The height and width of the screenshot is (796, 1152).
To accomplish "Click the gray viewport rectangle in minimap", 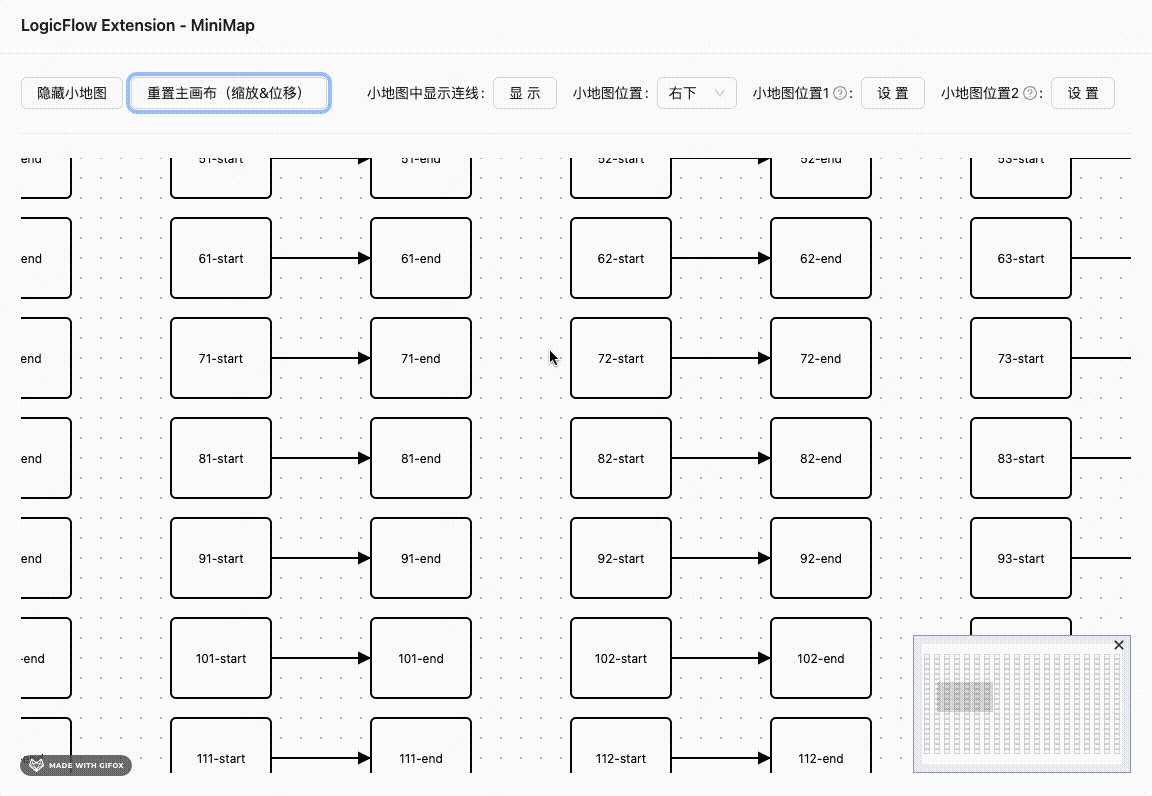I will point(964,697).
